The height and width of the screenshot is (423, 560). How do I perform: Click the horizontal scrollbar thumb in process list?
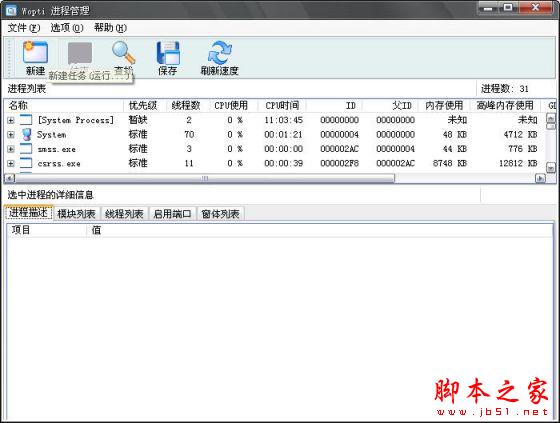205,178
